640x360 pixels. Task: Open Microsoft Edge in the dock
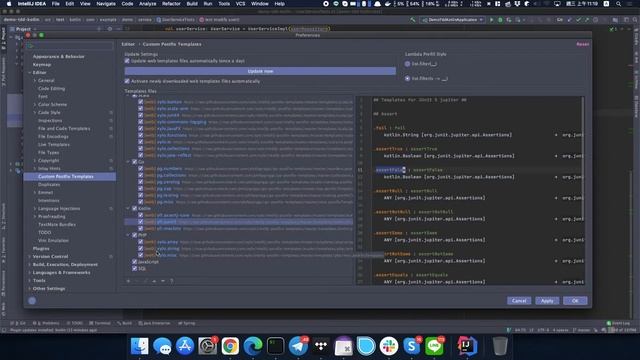[253, 346]
